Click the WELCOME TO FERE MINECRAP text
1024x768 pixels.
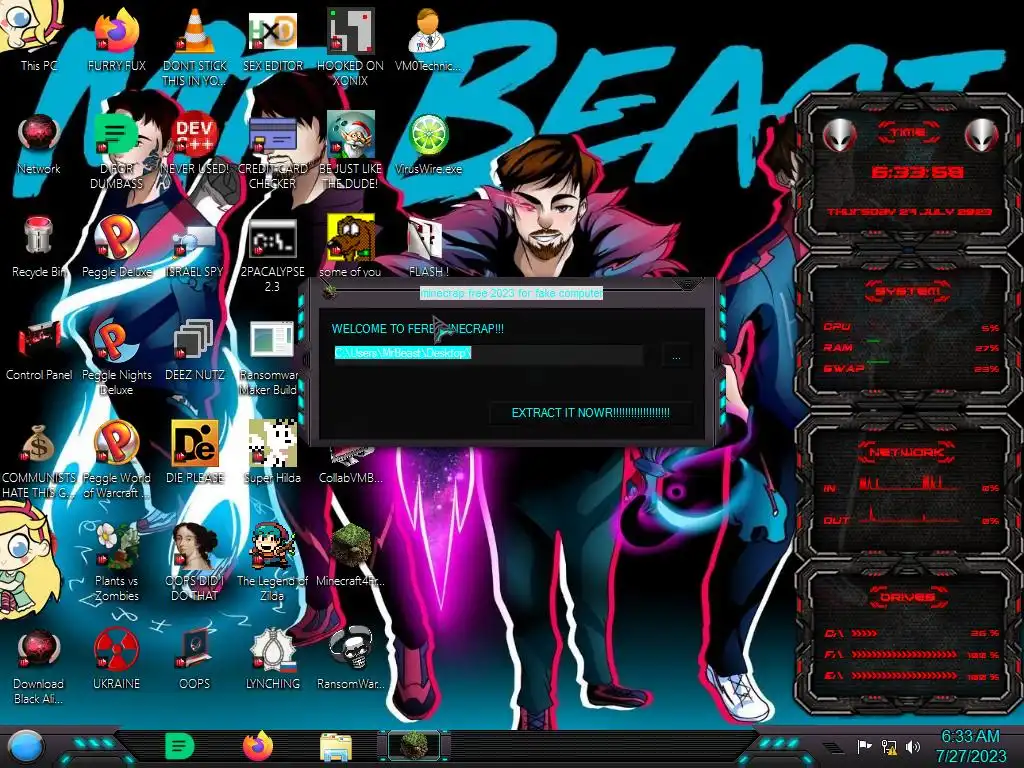(x=418, y=328)
